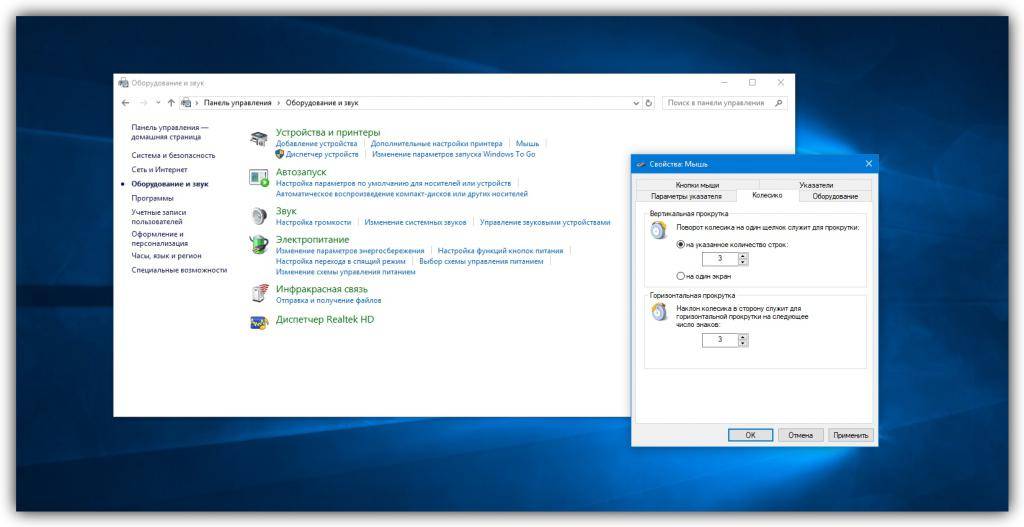Open the Realtek HD Manager icon
The width and height of the screenshot is (1024, 527).
click(x=259, y=321)
